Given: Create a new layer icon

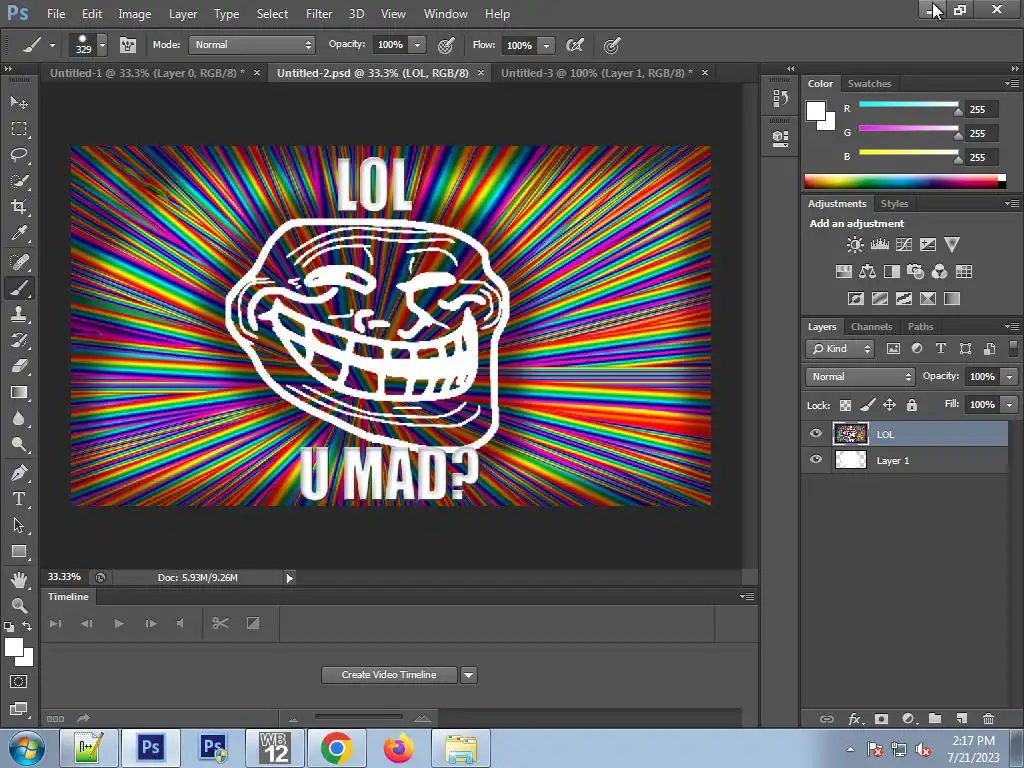Looking at the screenshot, I should [x=961, y=719].
